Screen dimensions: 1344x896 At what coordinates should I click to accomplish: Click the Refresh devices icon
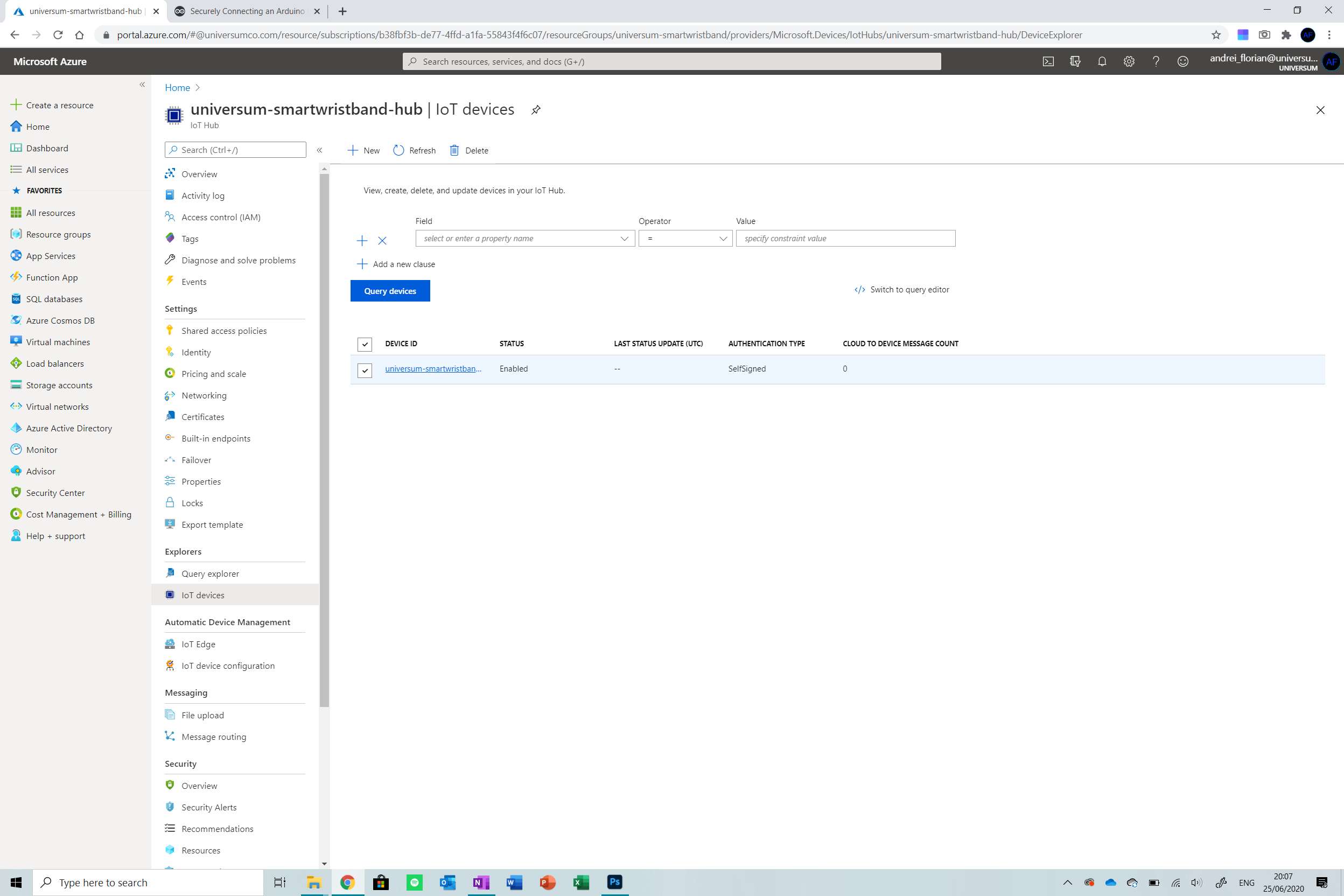coord(399,150)
